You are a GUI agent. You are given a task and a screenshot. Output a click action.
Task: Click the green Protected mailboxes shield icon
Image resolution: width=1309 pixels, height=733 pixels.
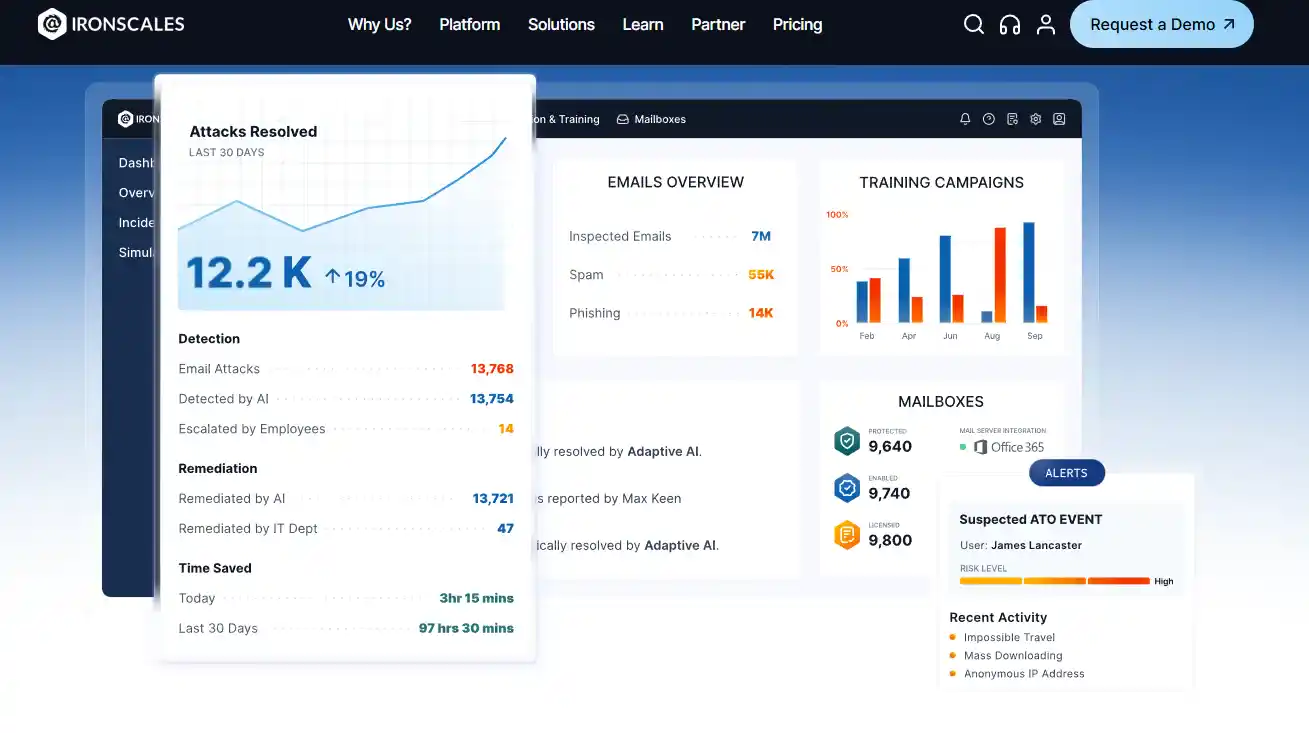pos(847,441)
